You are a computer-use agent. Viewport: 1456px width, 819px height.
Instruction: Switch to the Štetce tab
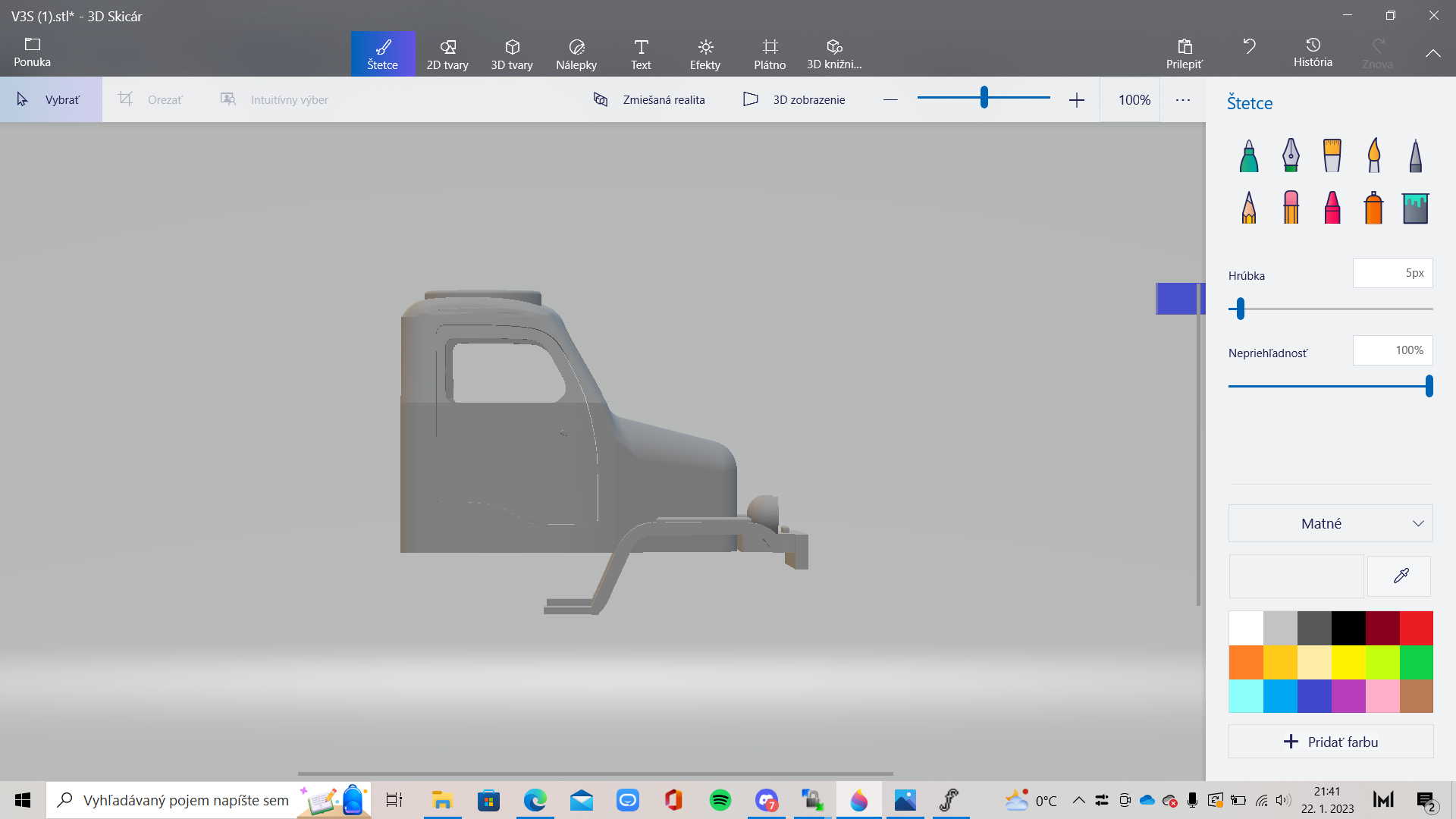click(x=383, y=54)
